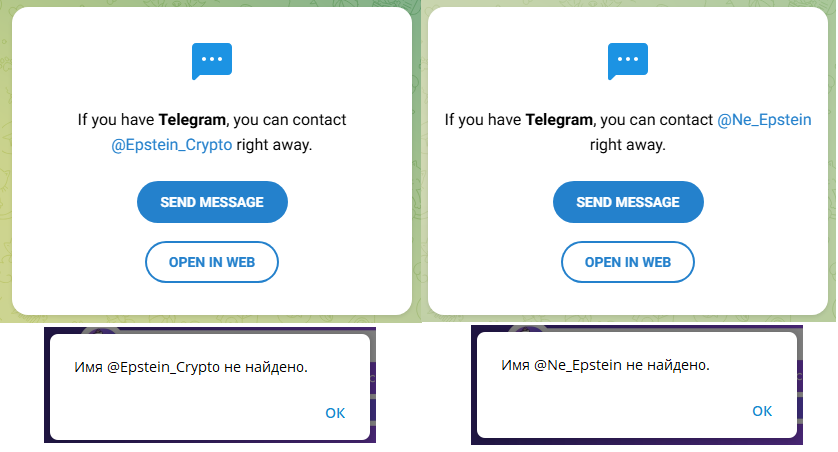The width and height of the screenshot is (838, 452).
Task: Click the 'Имя @Ne_Epstein не найдено' message text
Action: pos(605,365)
